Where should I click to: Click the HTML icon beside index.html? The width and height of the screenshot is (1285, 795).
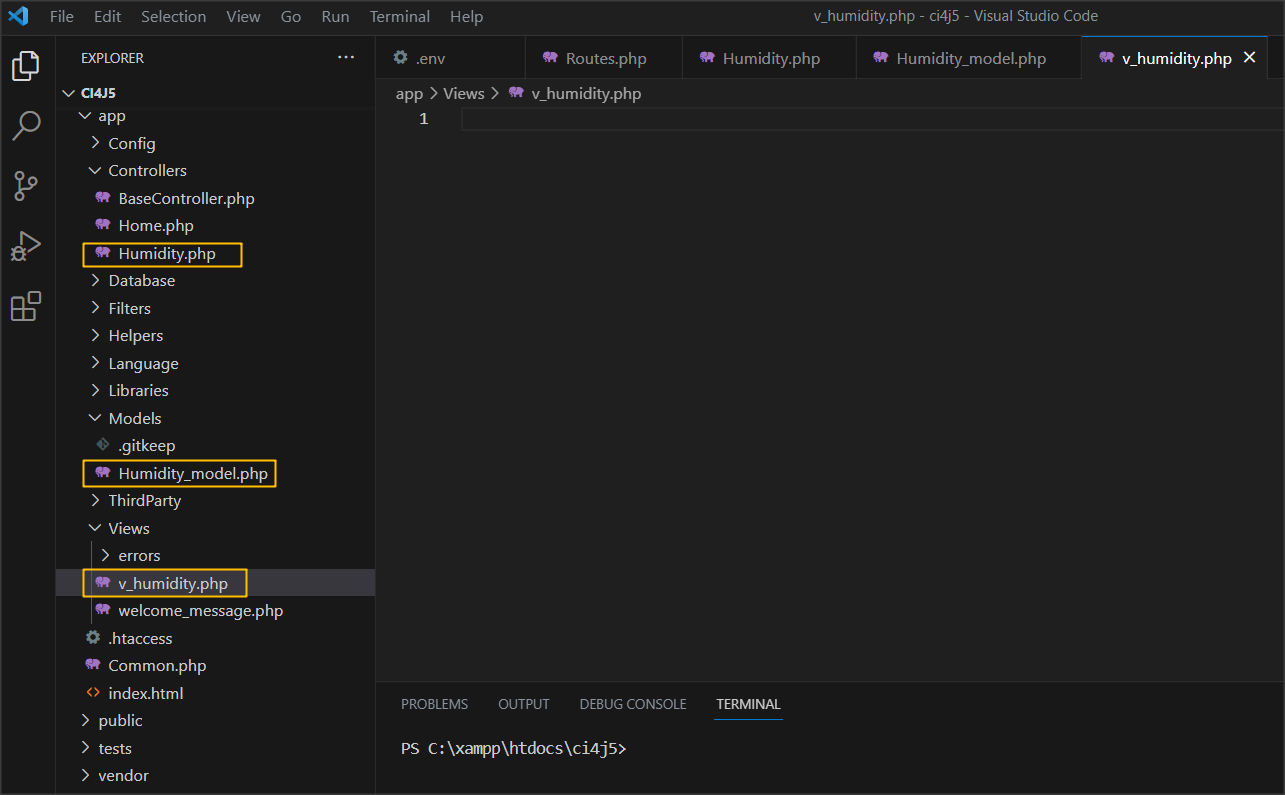(x=93, y=693)
